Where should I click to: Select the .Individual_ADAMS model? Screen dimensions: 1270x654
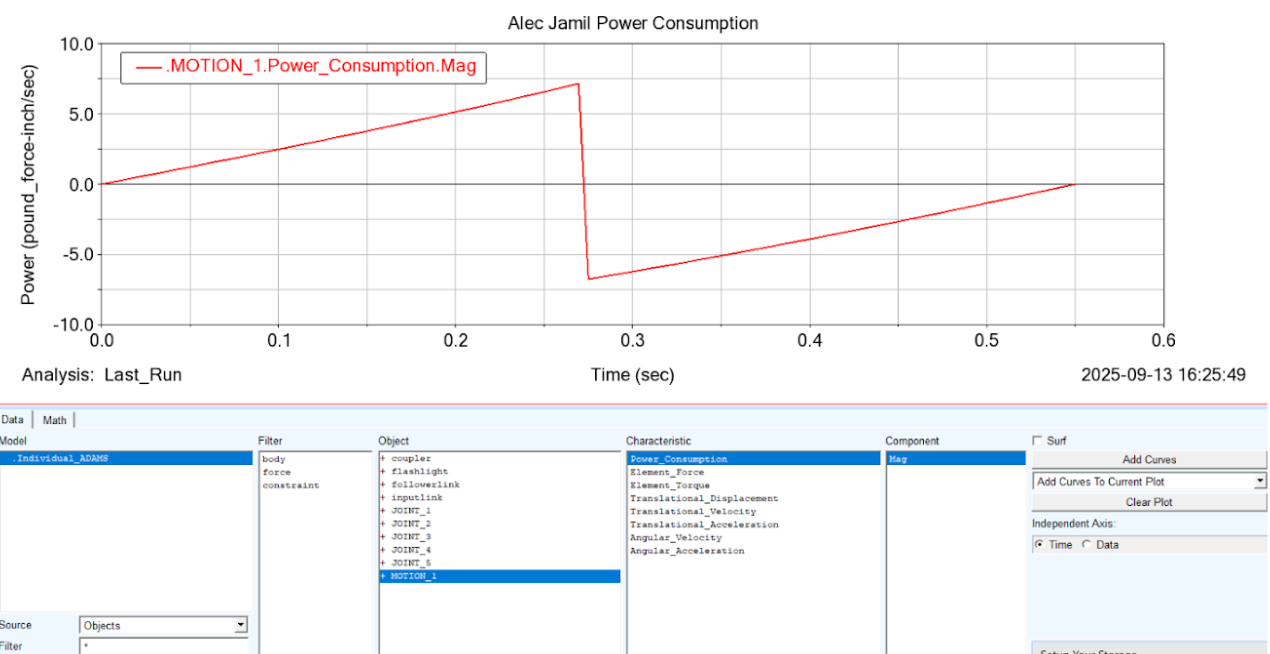pyautogui.click(x=127, y=458)
